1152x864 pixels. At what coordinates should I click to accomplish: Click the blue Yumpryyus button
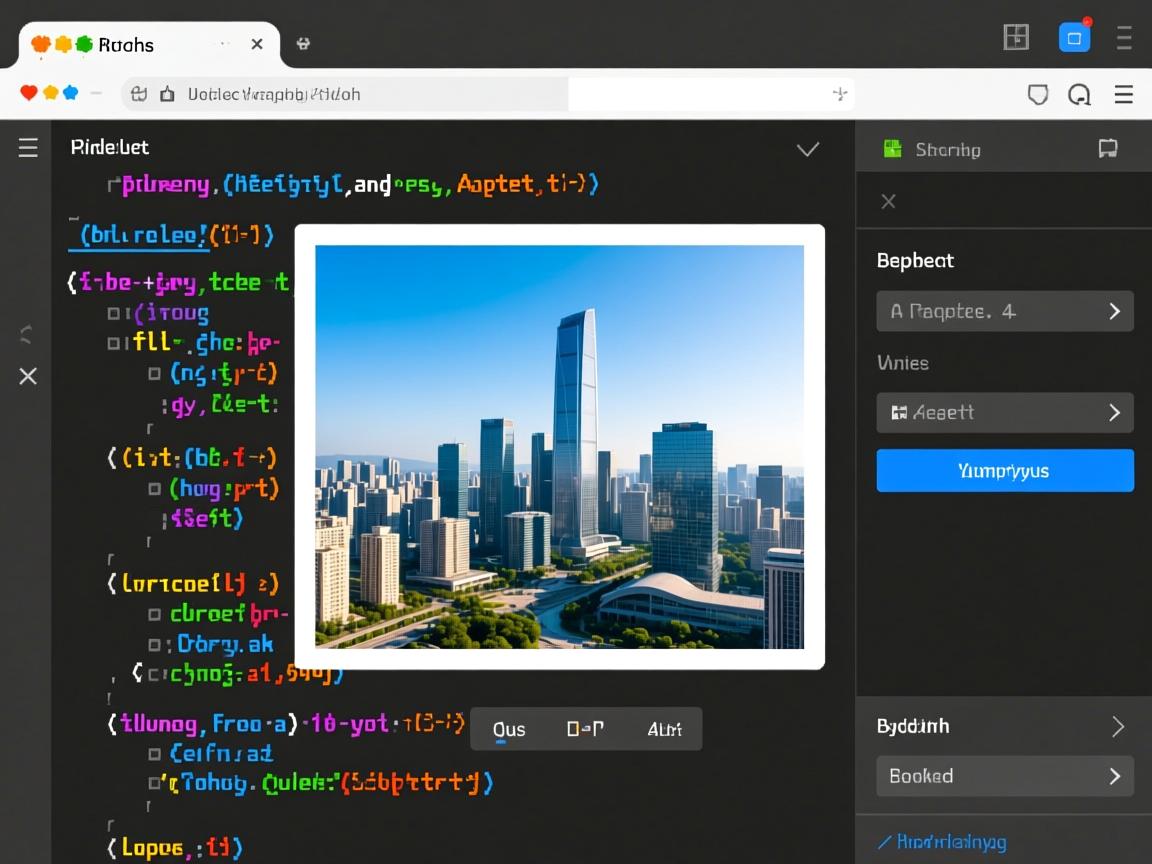[1005, 470]
